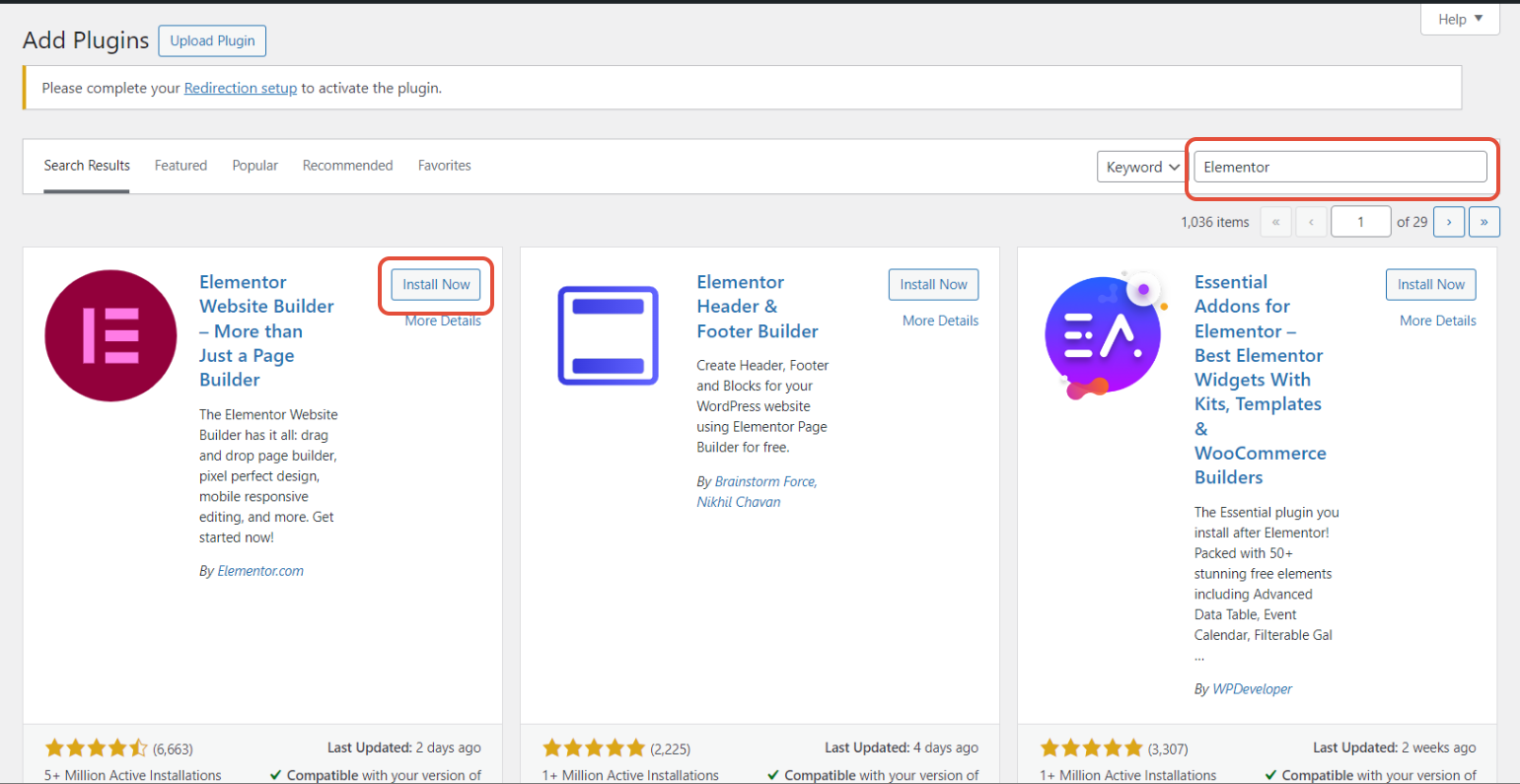Expand the Help panel dropdown
Screen dimensions: 1520x784
(1460, 19)
